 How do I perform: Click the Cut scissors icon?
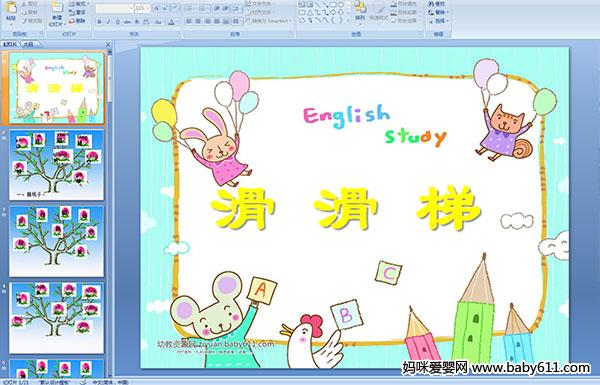(x=24, y=4)
